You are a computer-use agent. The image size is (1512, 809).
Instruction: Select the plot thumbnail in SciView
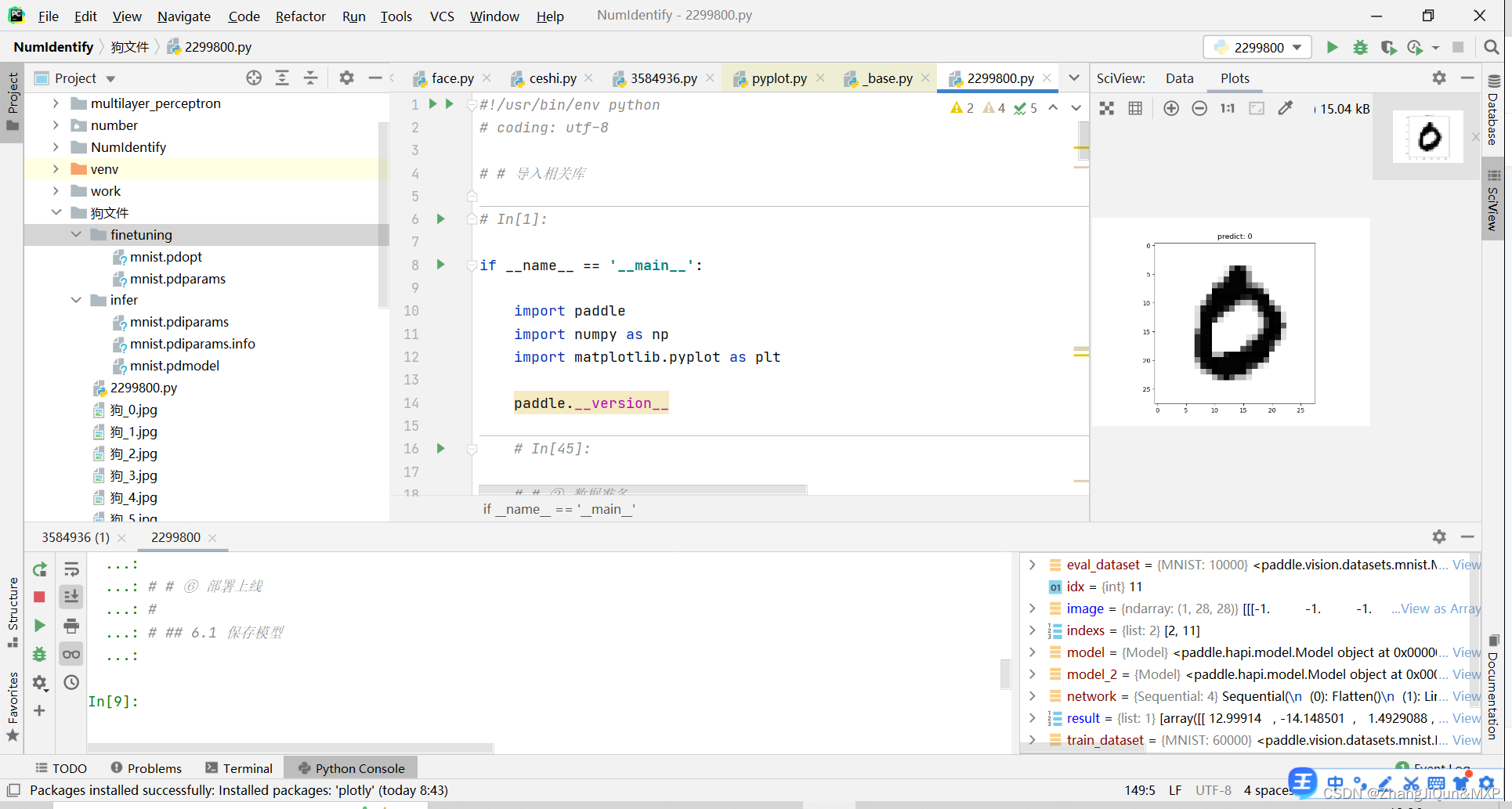coord(1427,136)
